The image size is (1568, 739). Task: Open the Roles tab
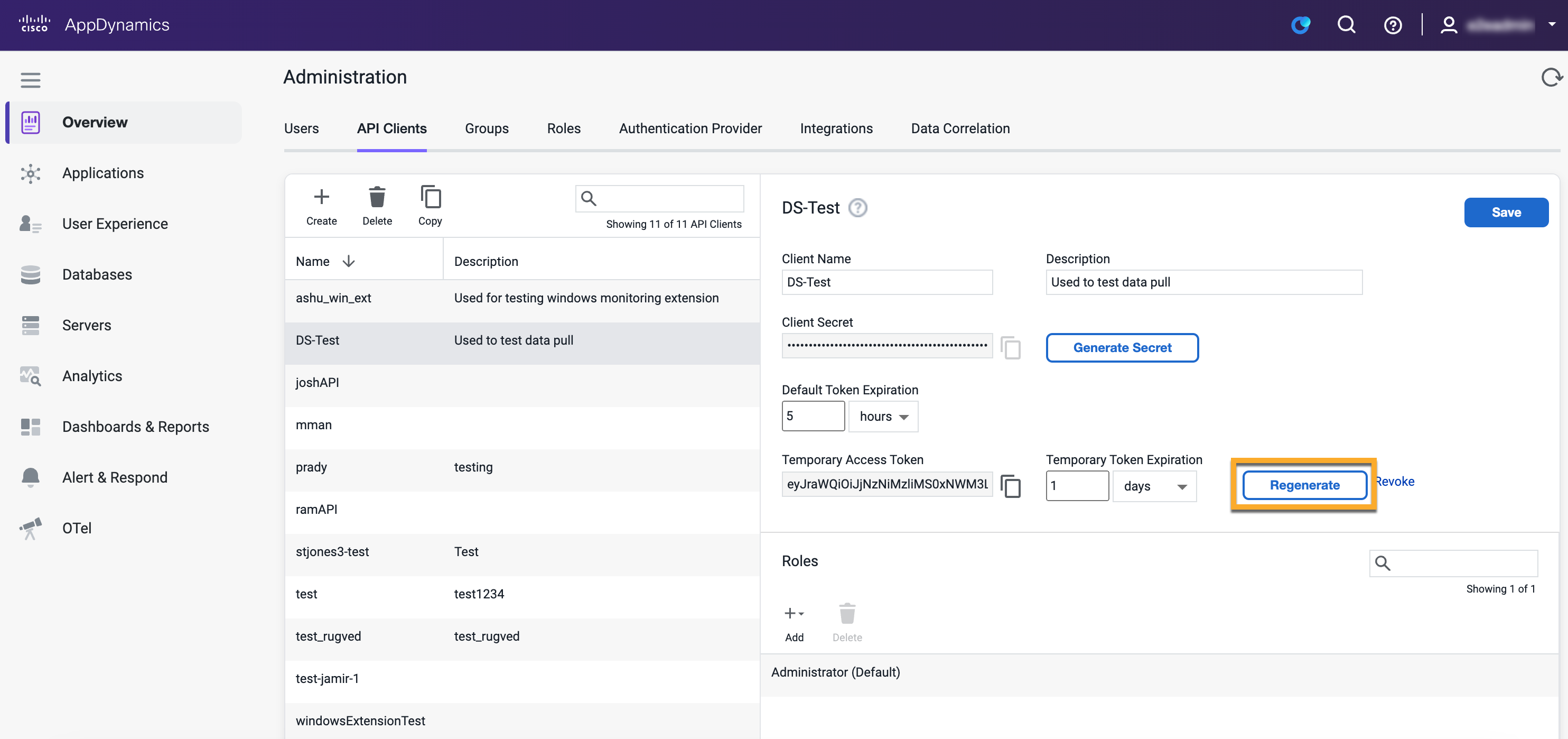[564, 128]
